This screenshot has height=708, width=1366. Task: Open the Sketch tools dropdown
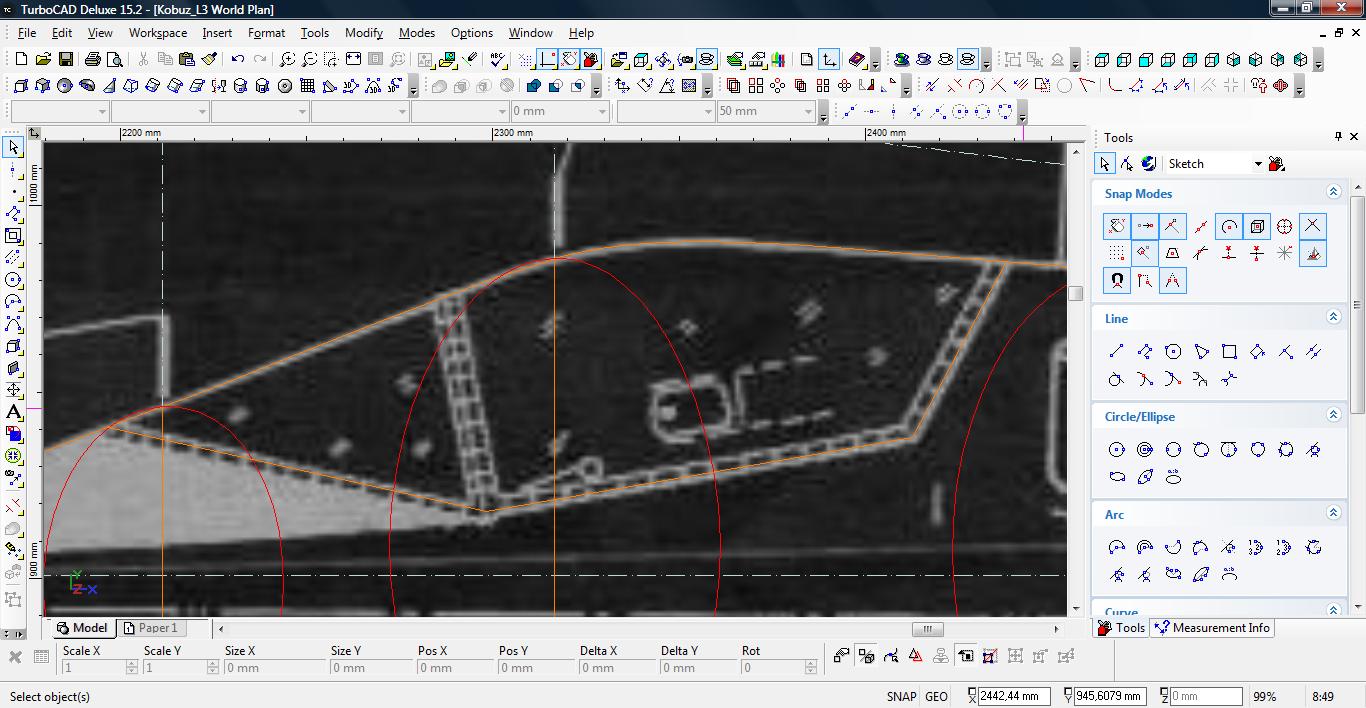(x=1258, y=164)
